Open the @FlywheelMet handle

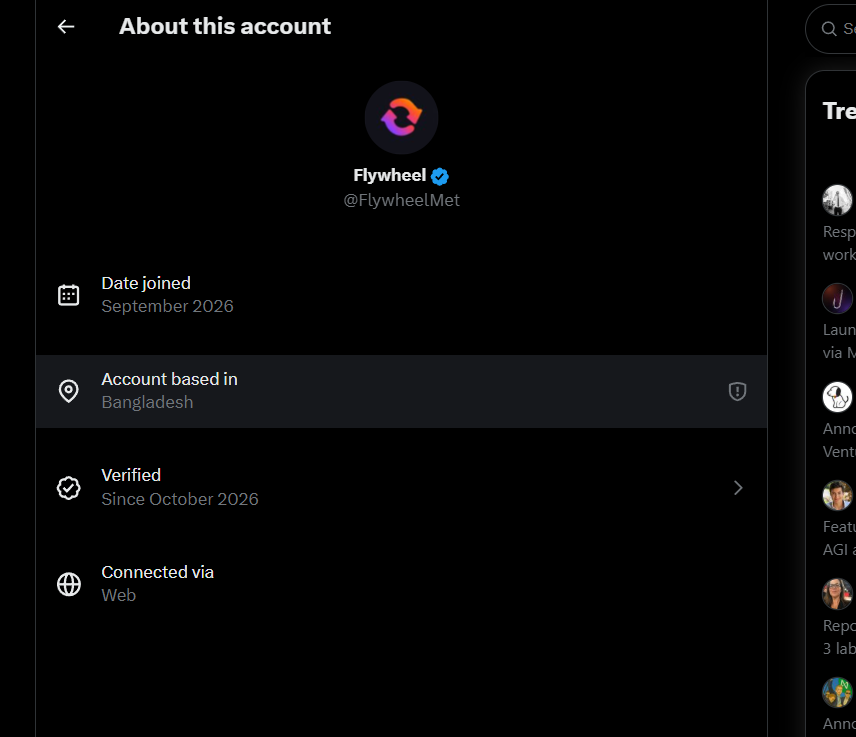pyautogui.click(x=401, y=200)
